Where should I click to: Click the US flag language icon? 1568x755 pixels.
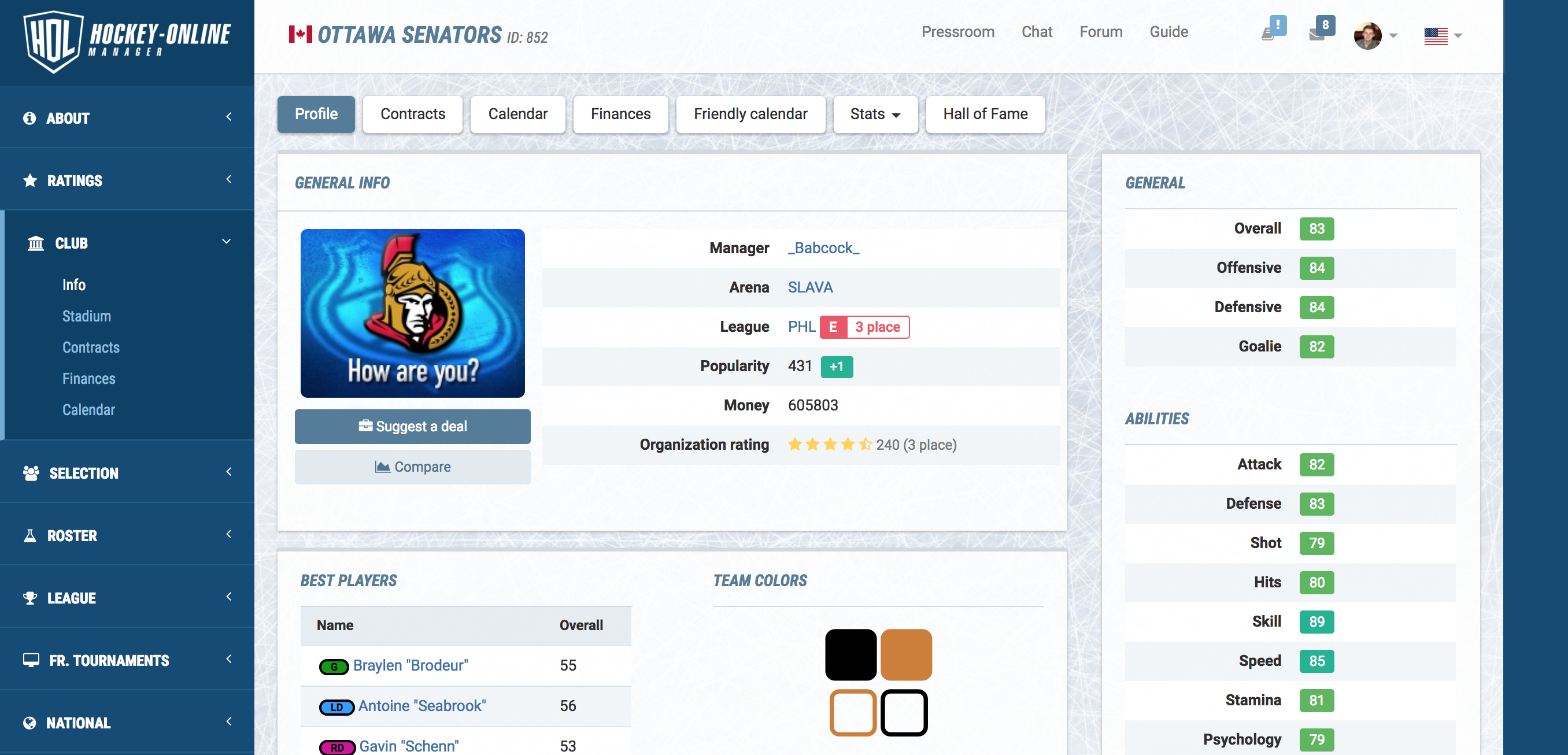pos(1436,36)
